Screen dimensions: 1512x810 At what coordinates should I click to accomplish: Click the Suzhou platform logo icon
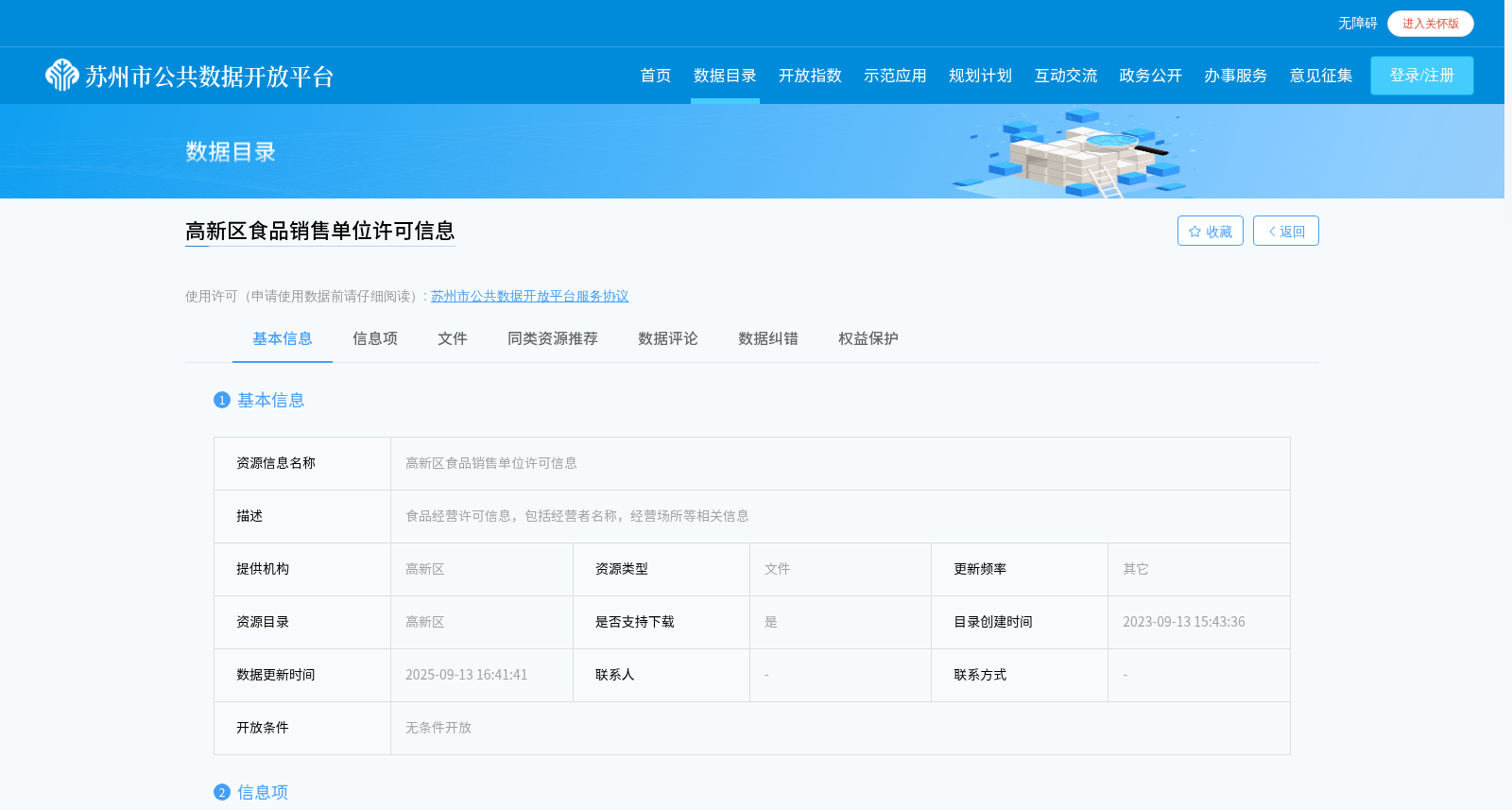[x=62, y=75]
